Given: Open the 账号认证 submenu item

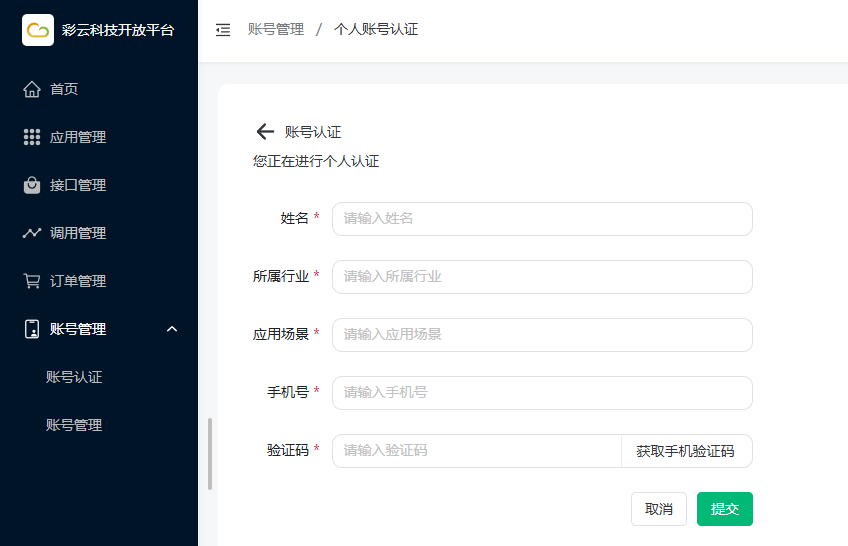Looking at the screenshot, I should (x=74, y=377).
